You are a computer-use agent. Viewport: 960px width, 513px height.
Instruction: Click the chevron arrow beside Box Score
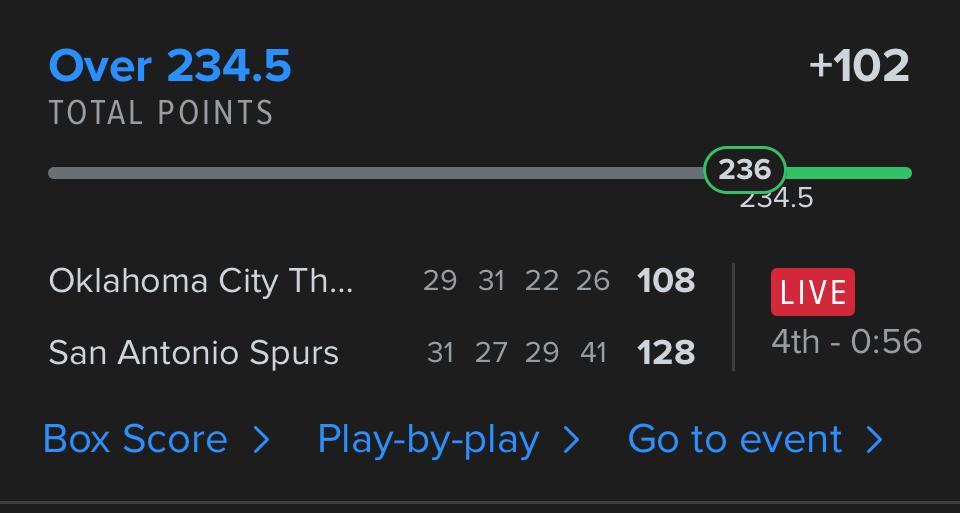coord(262,440)
